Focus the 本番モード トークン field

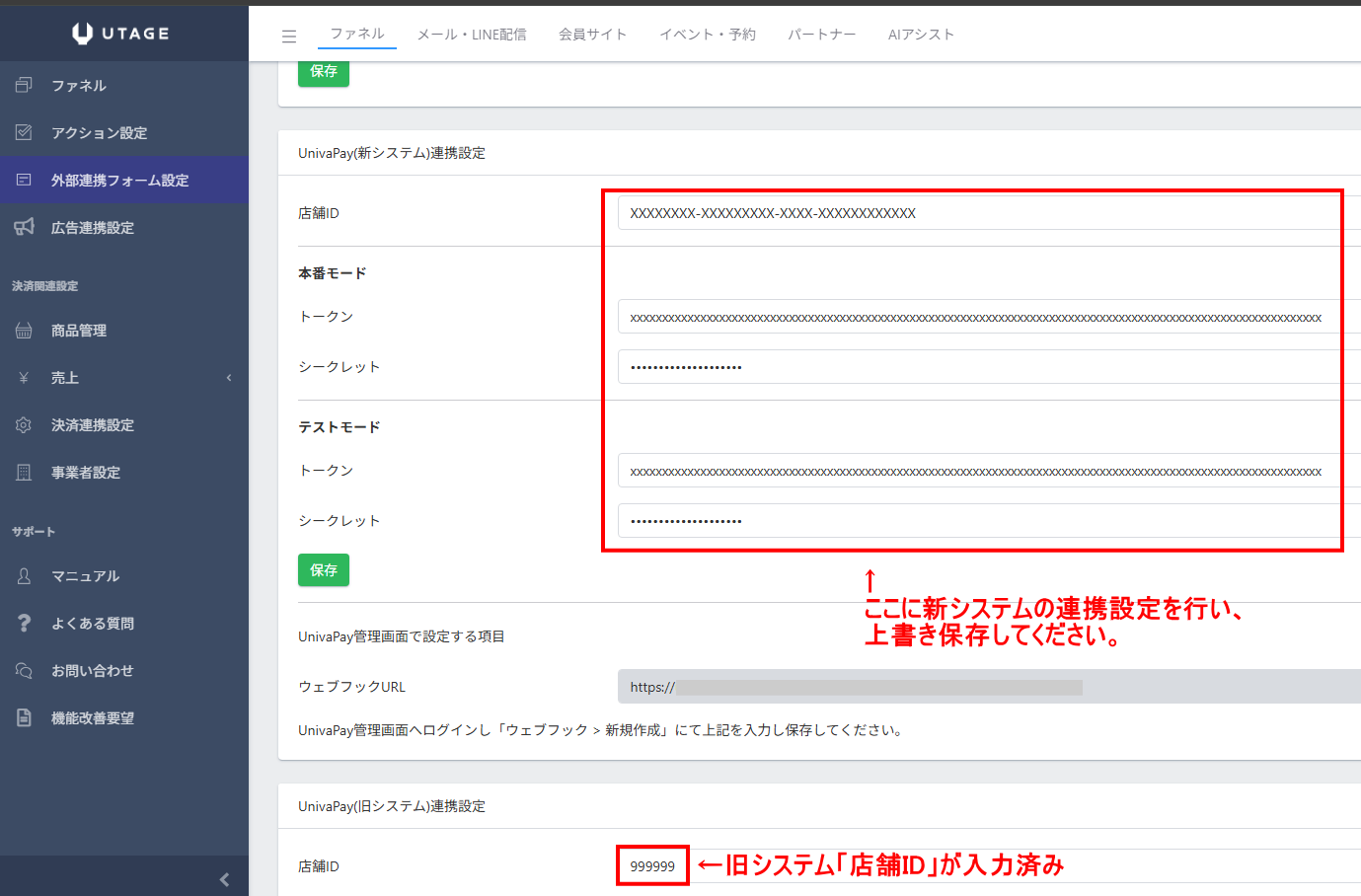(x=977, y=317)
